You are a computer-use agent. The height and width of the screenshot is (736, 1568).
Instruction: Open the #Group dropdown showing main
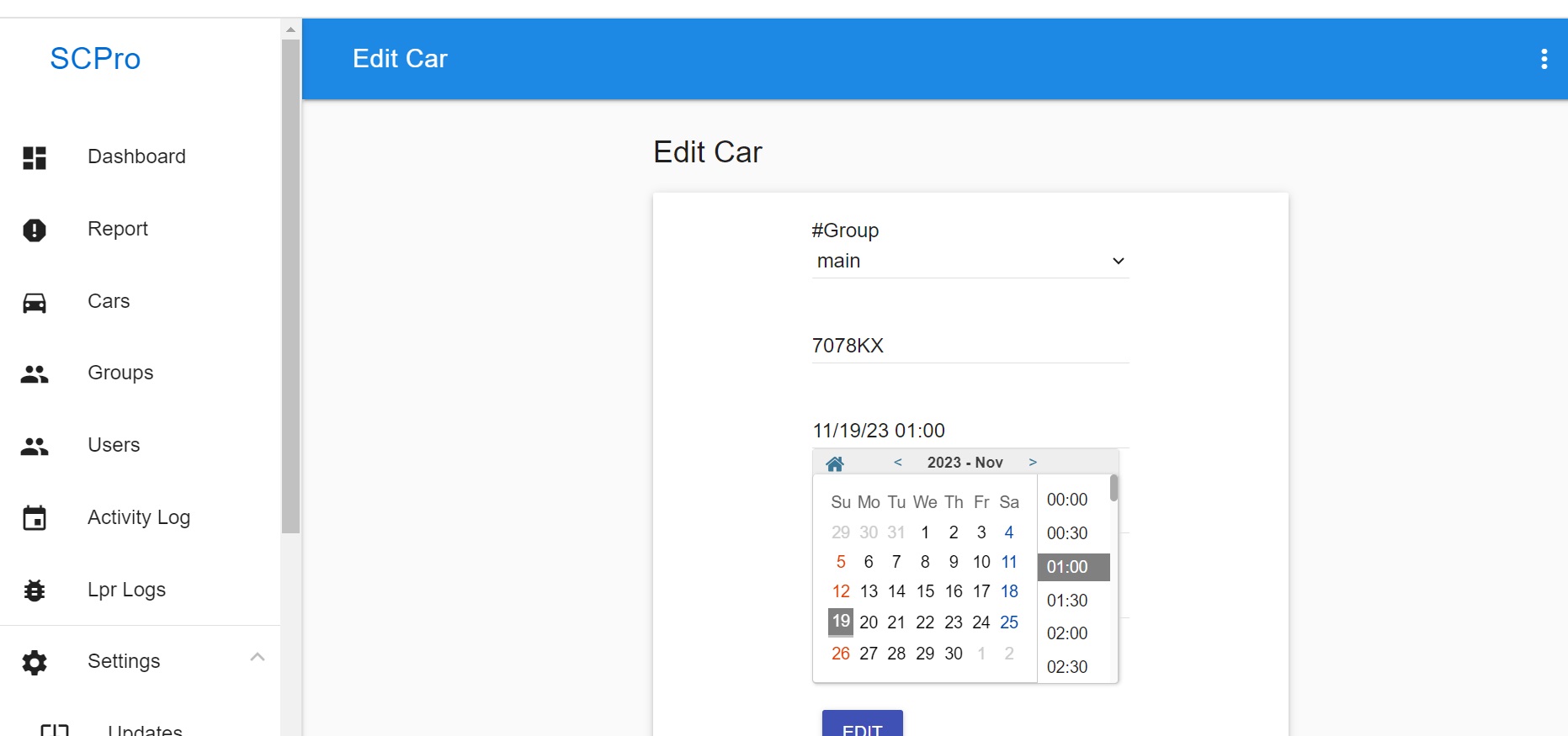point(970,262)
